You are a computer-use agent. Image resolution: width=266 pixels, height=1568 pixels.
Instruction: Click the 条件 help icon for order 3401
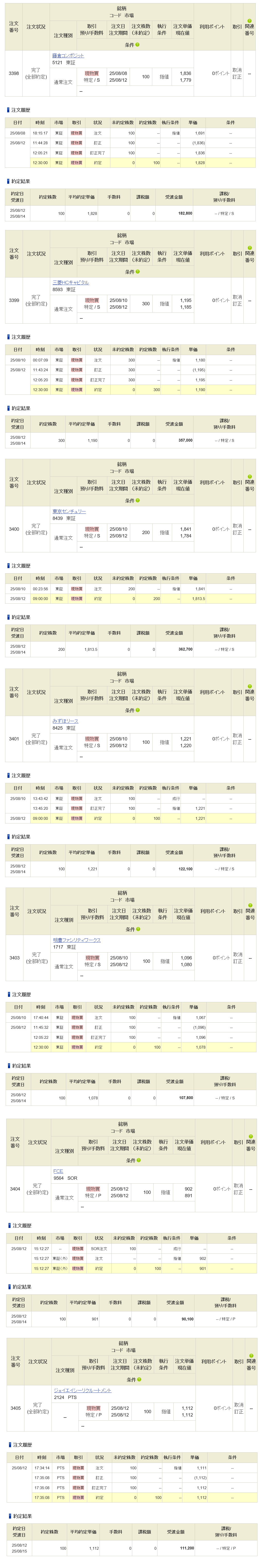pyautogui.click(x=137, y=710)
